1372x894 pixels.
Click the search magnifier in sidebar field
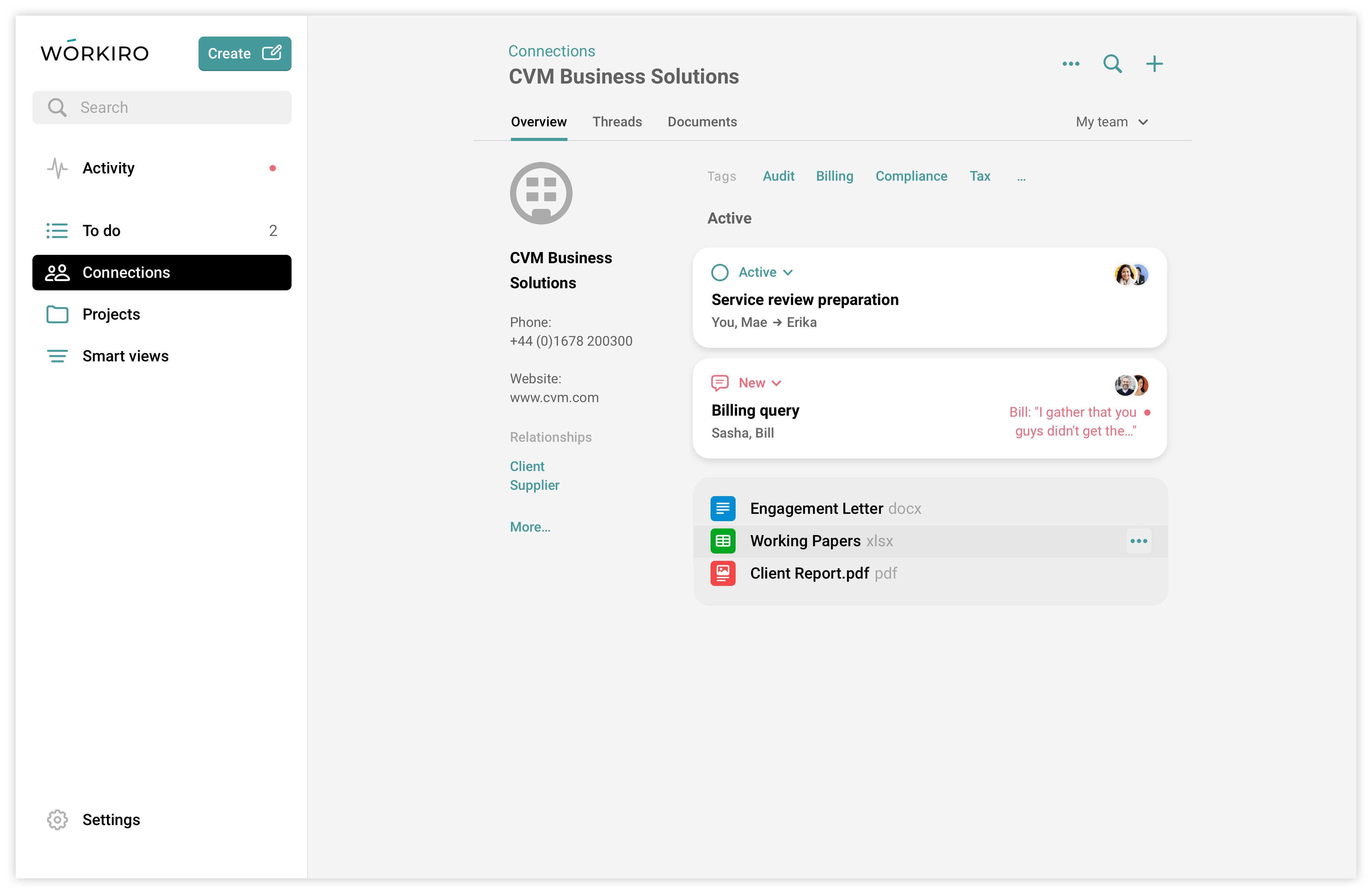[57, 107]
